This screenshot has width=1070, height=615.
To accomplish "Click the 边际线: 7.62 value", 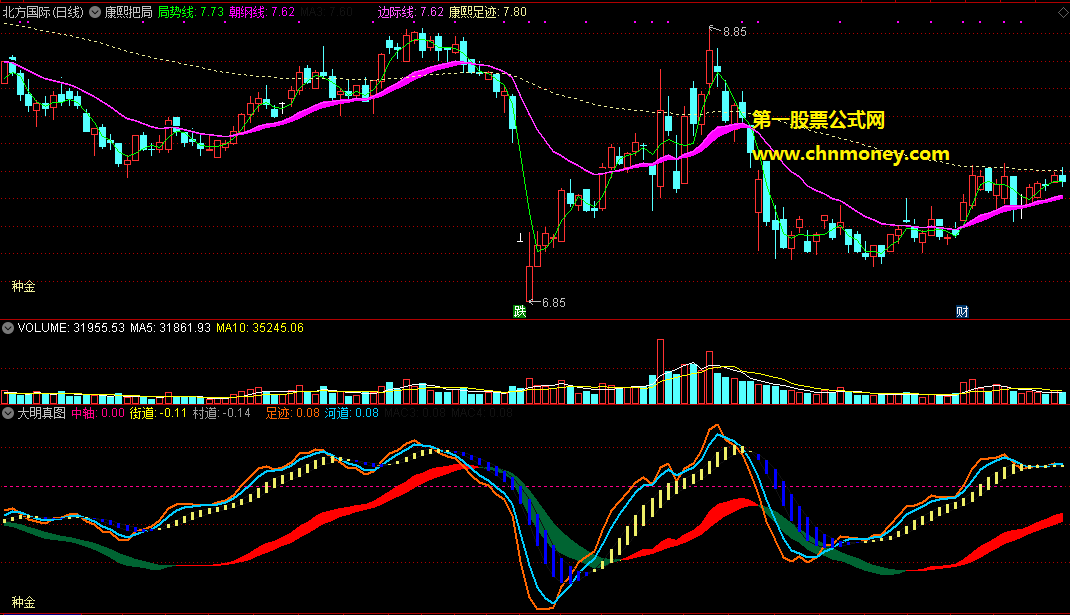I will (x=410, y=12).
